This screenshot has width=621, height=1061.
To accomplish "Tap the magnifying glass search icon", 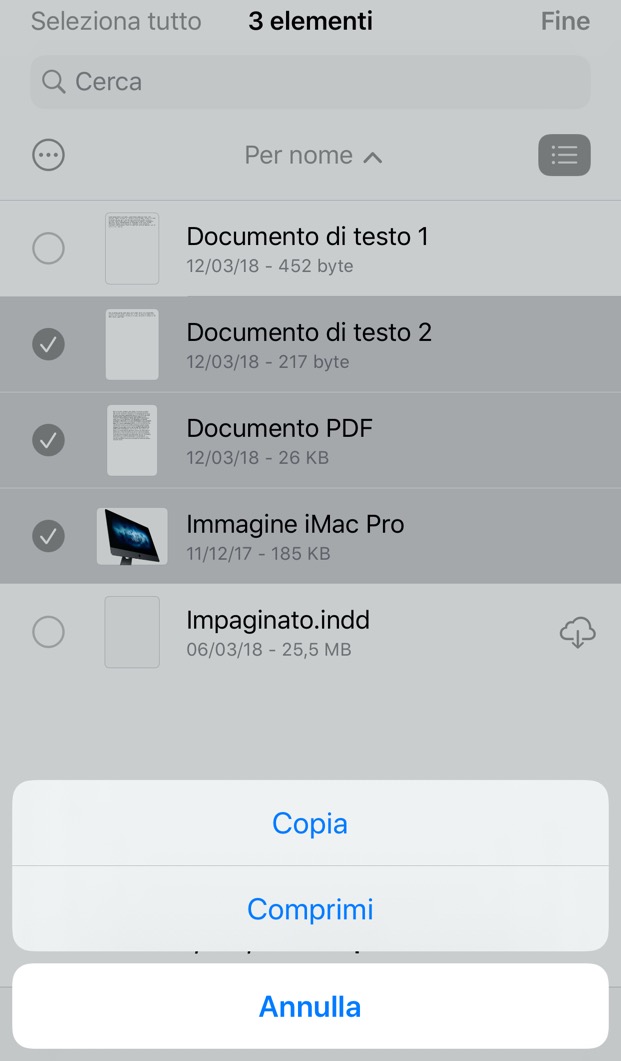I will pyautogui.click(x=53, y=82).
